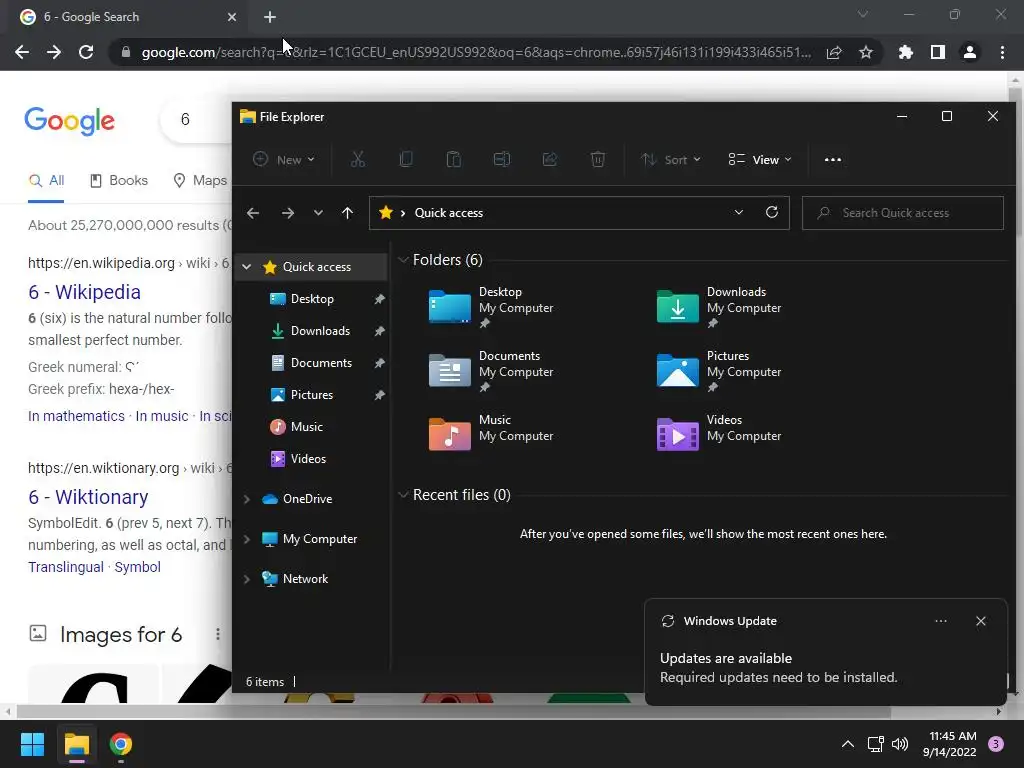Click the Delete trash icon in File Explorer

click(x=598, y=159)
